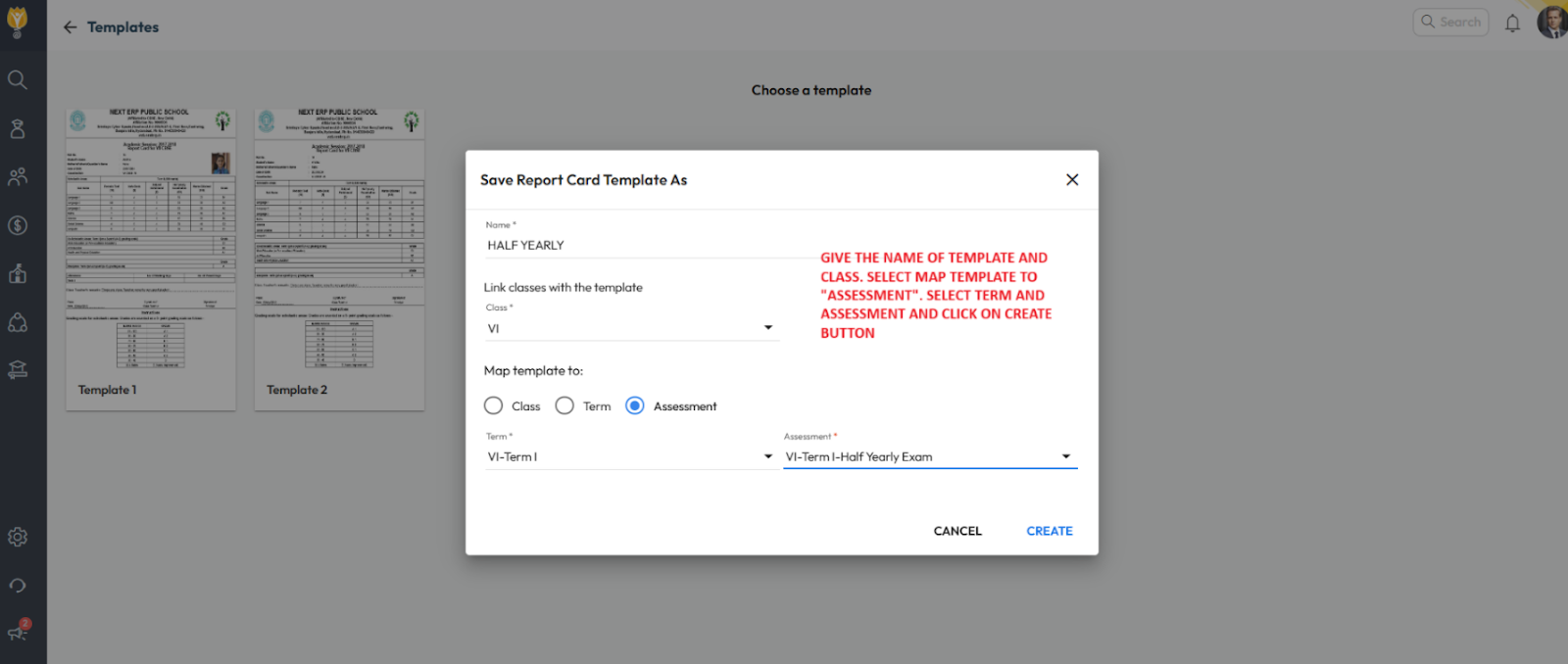Viewport: 1568px width, 664px height.
Task: Click the Name field containing HALF YEARLY
Action: pos(647,245)
